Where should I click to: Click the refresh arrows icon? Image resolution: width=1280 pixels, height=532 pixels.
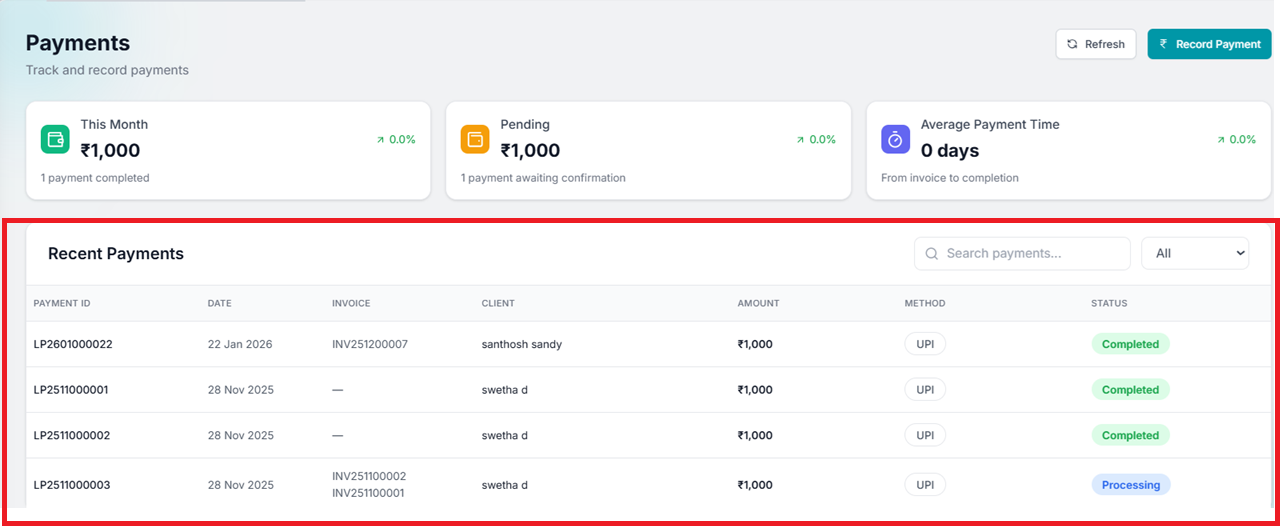tap(1073, 44)
